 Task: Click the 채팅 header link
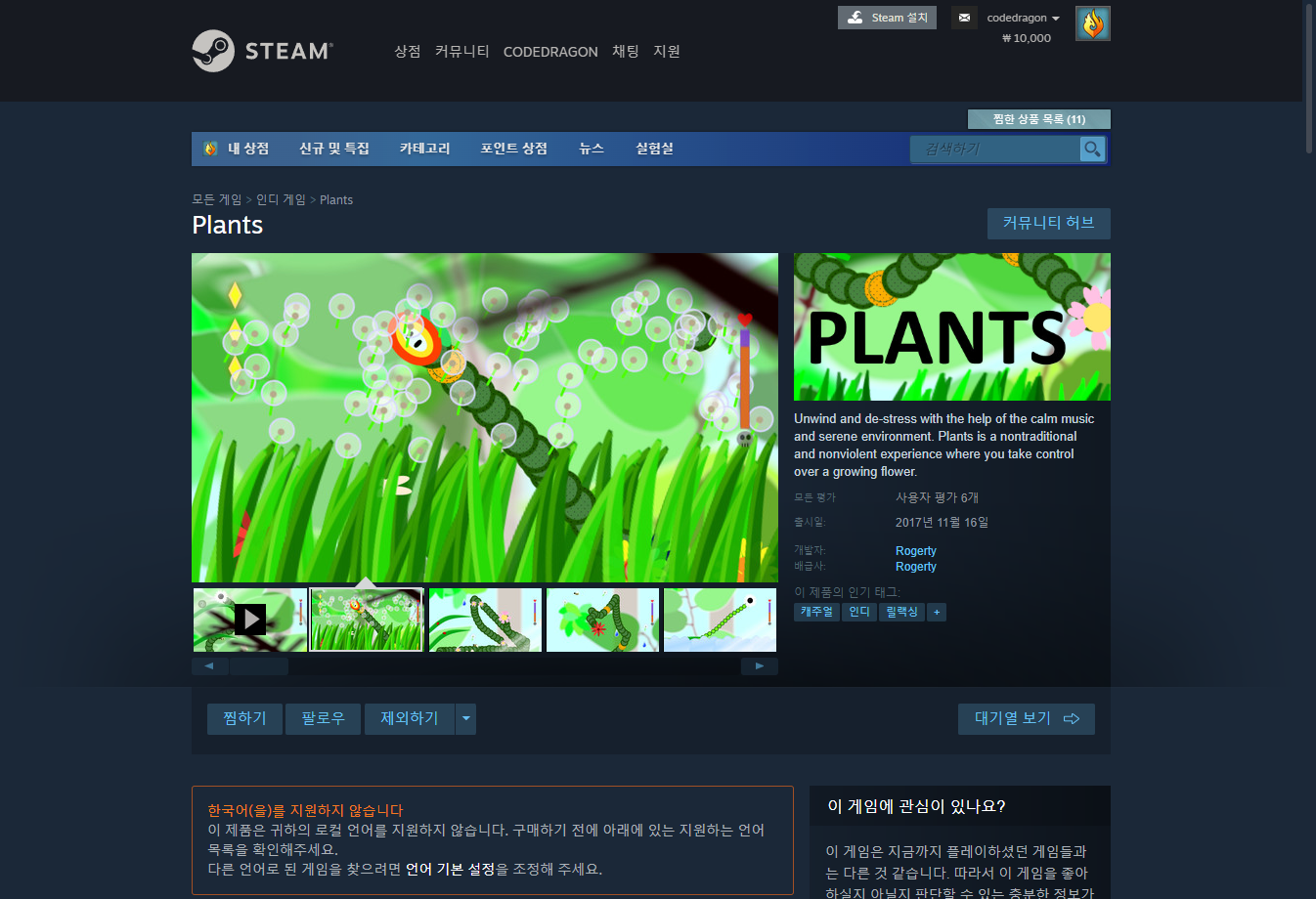[x=626, y=52]
